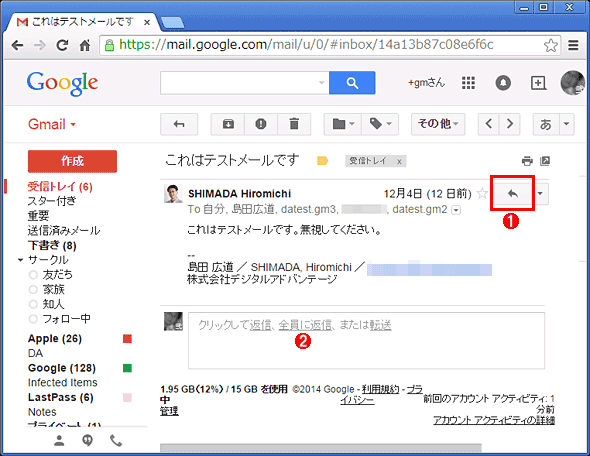The width and height of the screenshot is (590, 456).
Task: Click the 転送 forward link
Action: coord(380,325)
